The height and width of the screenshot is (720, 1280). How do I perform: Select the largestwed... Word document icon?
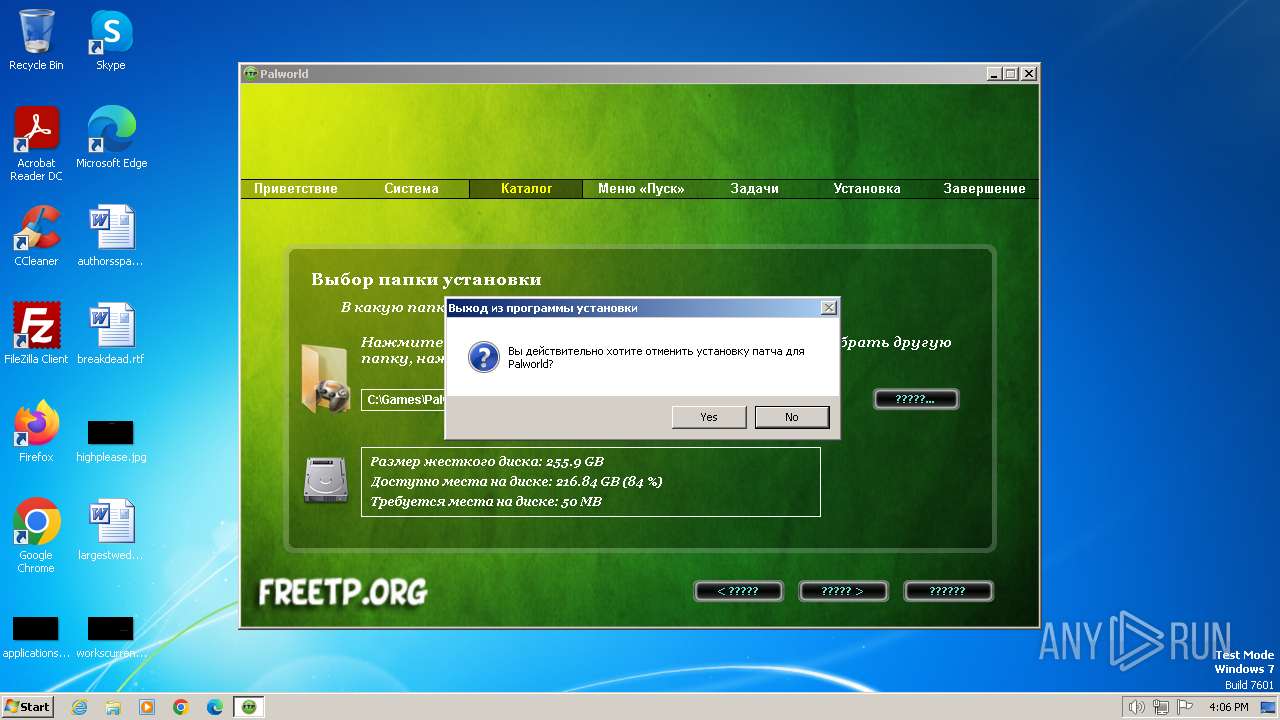[x=110, y=530]
